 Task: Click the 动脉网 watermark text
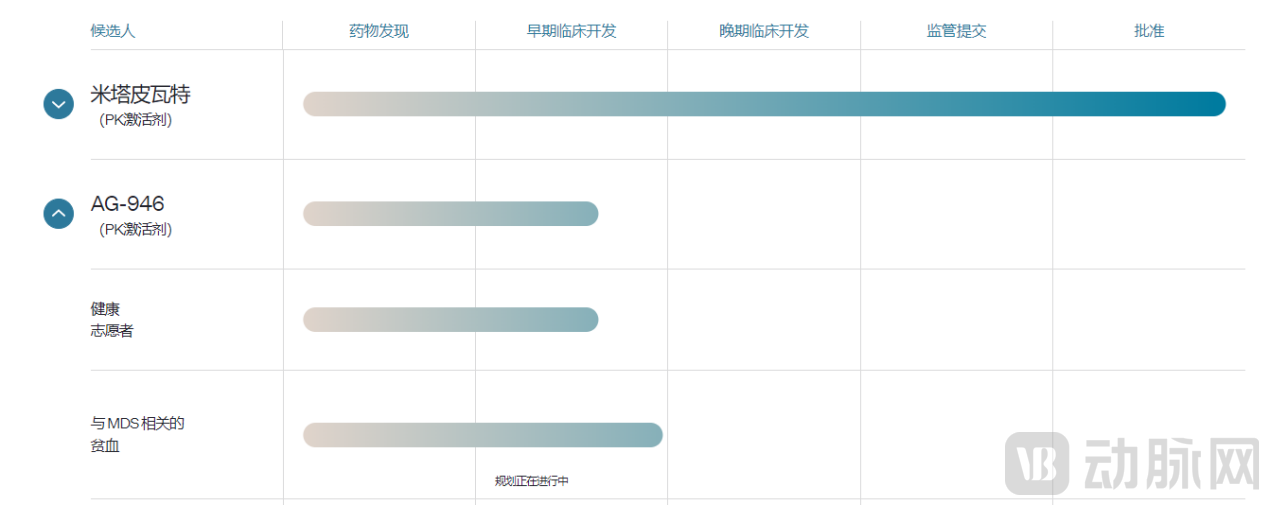[1169, 464]
